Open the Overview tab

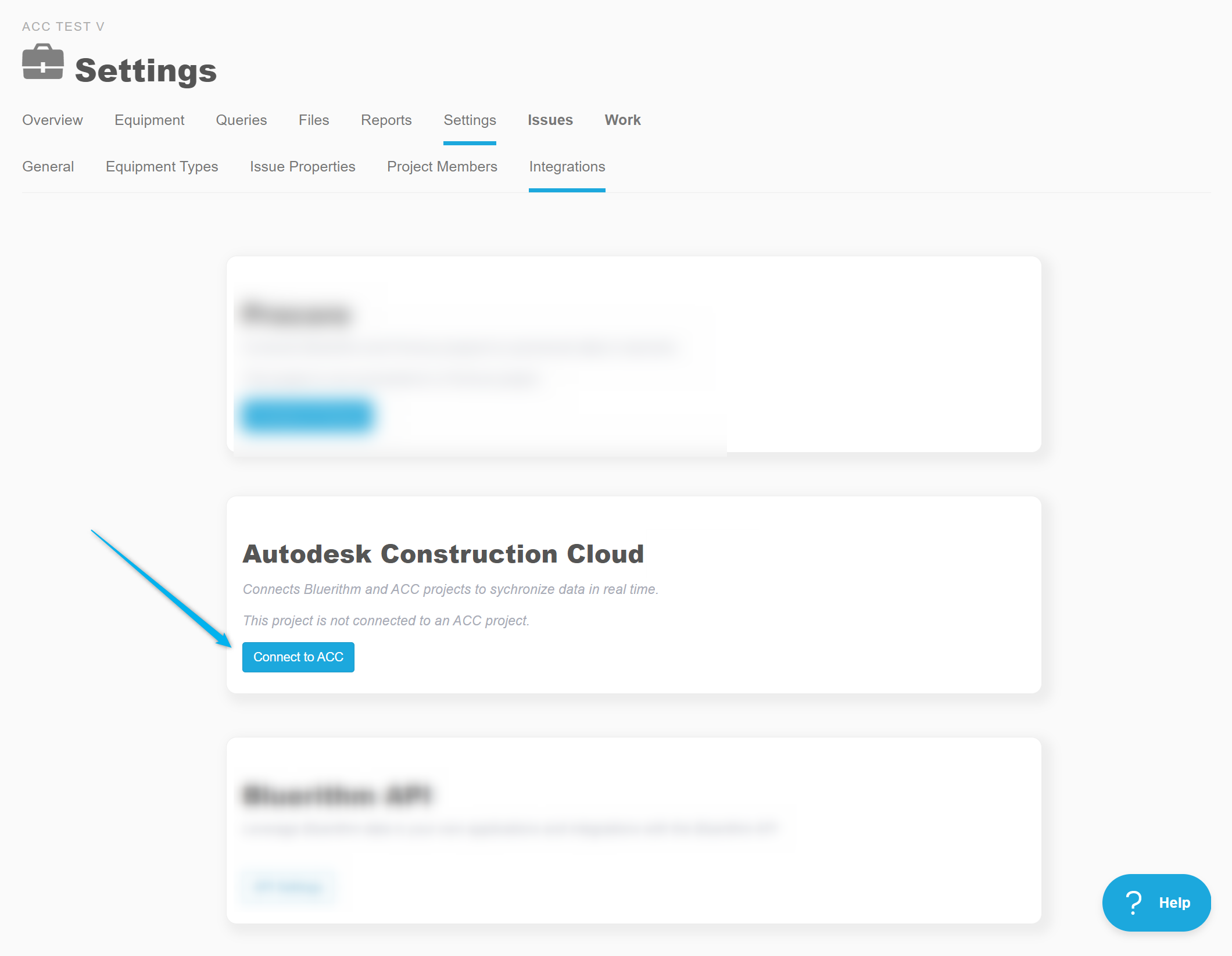(x=52, y=120)
